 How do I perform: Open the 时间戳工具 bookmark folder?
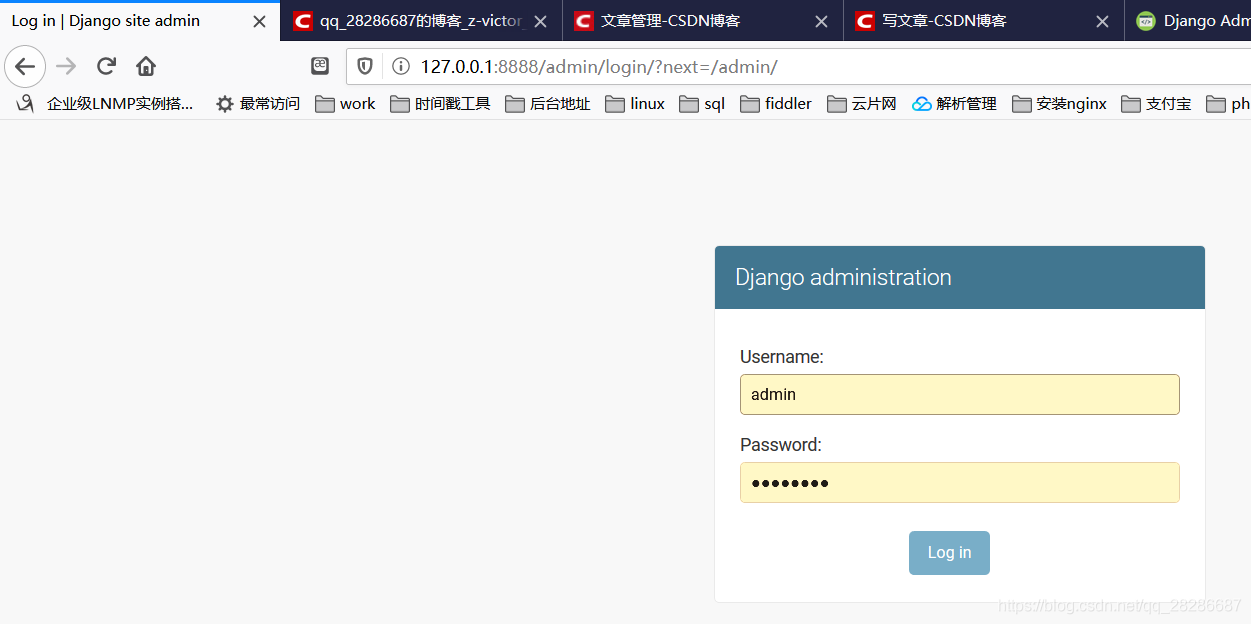pos(440,103)
